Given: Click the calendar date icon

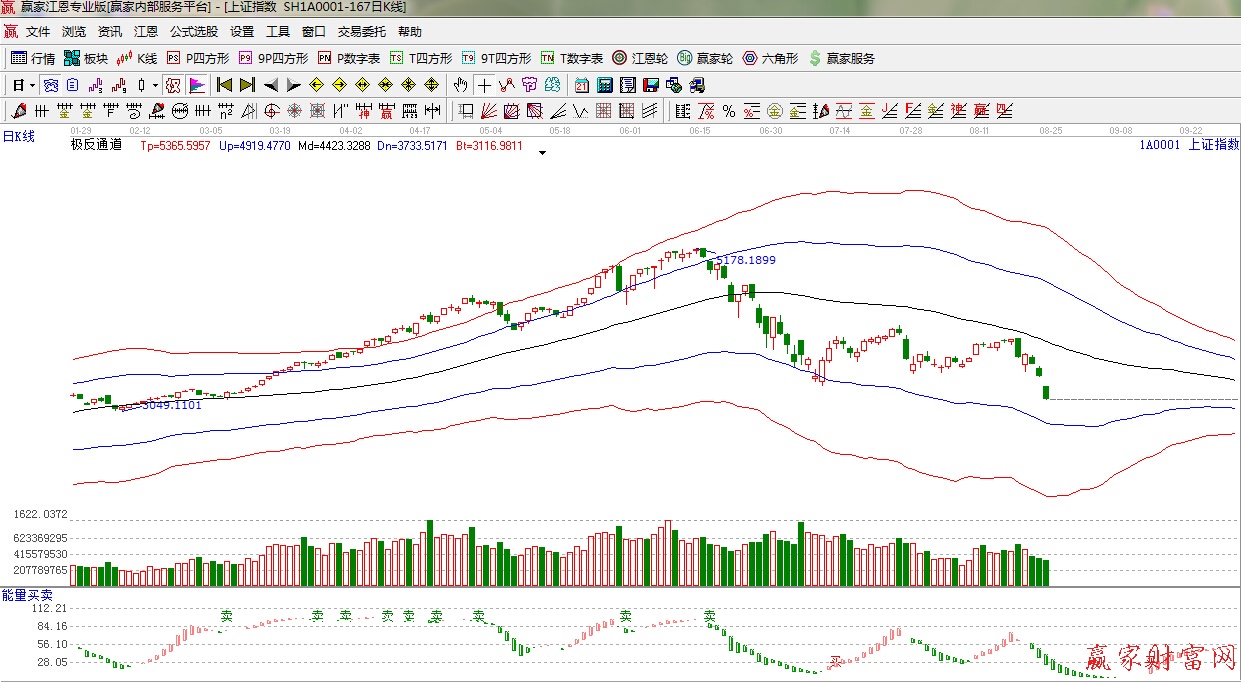Looking at the screenshot, I should point(581,85).
